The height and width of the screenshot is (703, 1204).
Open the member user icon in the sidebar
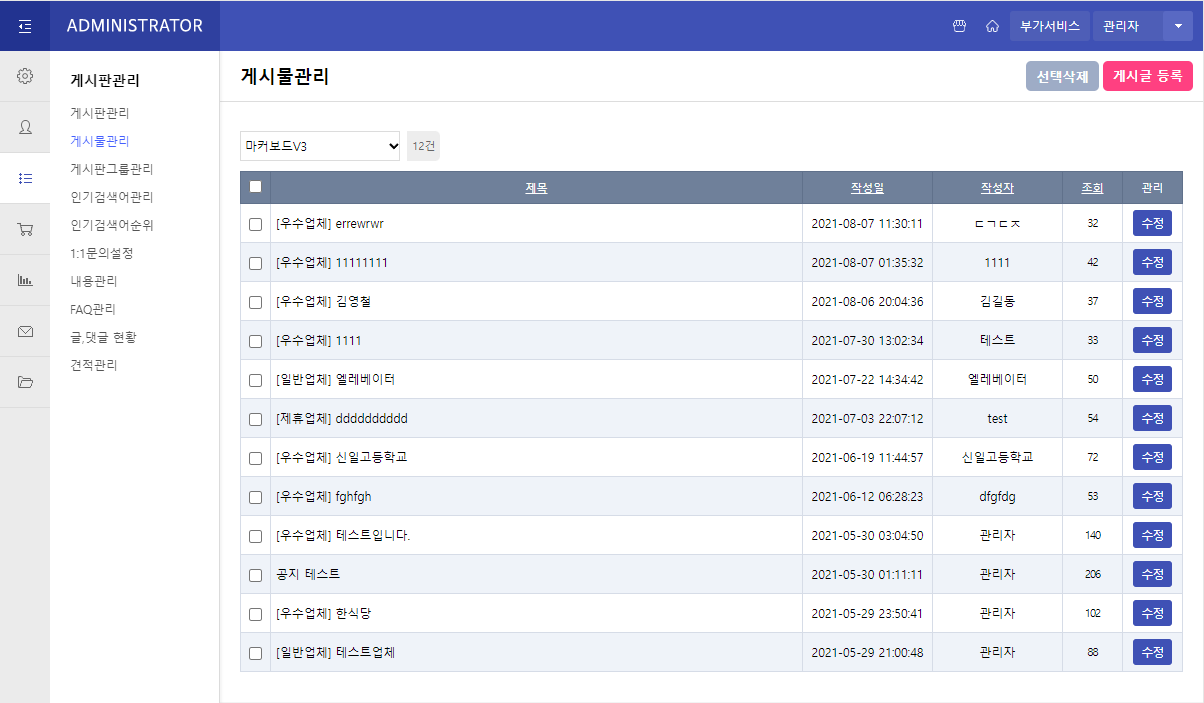pos(25,127)
